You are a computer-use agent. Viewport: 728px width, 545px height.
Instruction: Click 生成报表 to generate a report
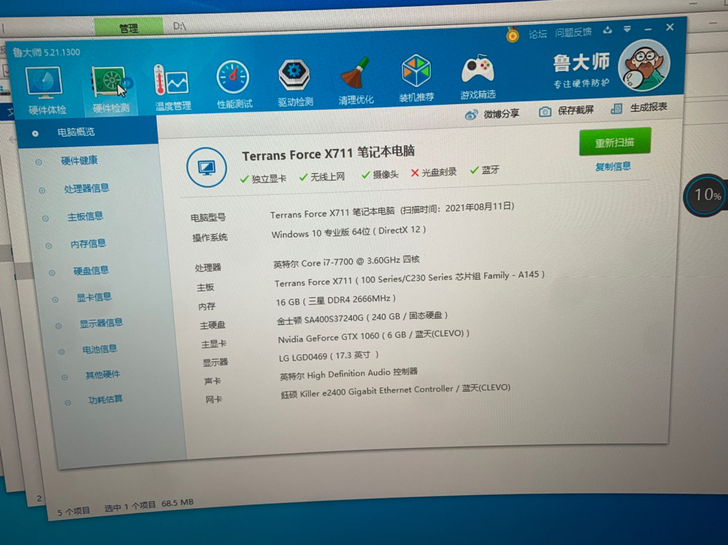pyautogui.click(x=639, y=108)
